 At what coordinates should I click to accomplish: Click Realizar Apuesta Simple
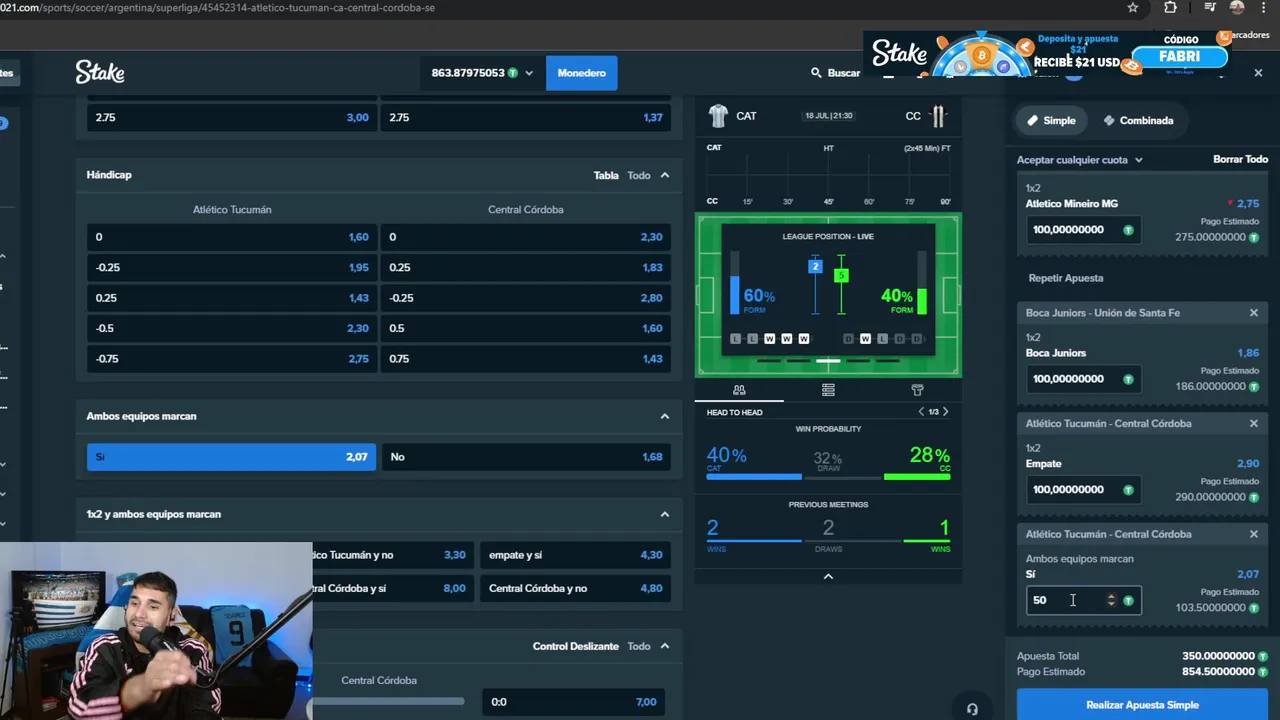pyautogui.click(x=1142, y=705)
